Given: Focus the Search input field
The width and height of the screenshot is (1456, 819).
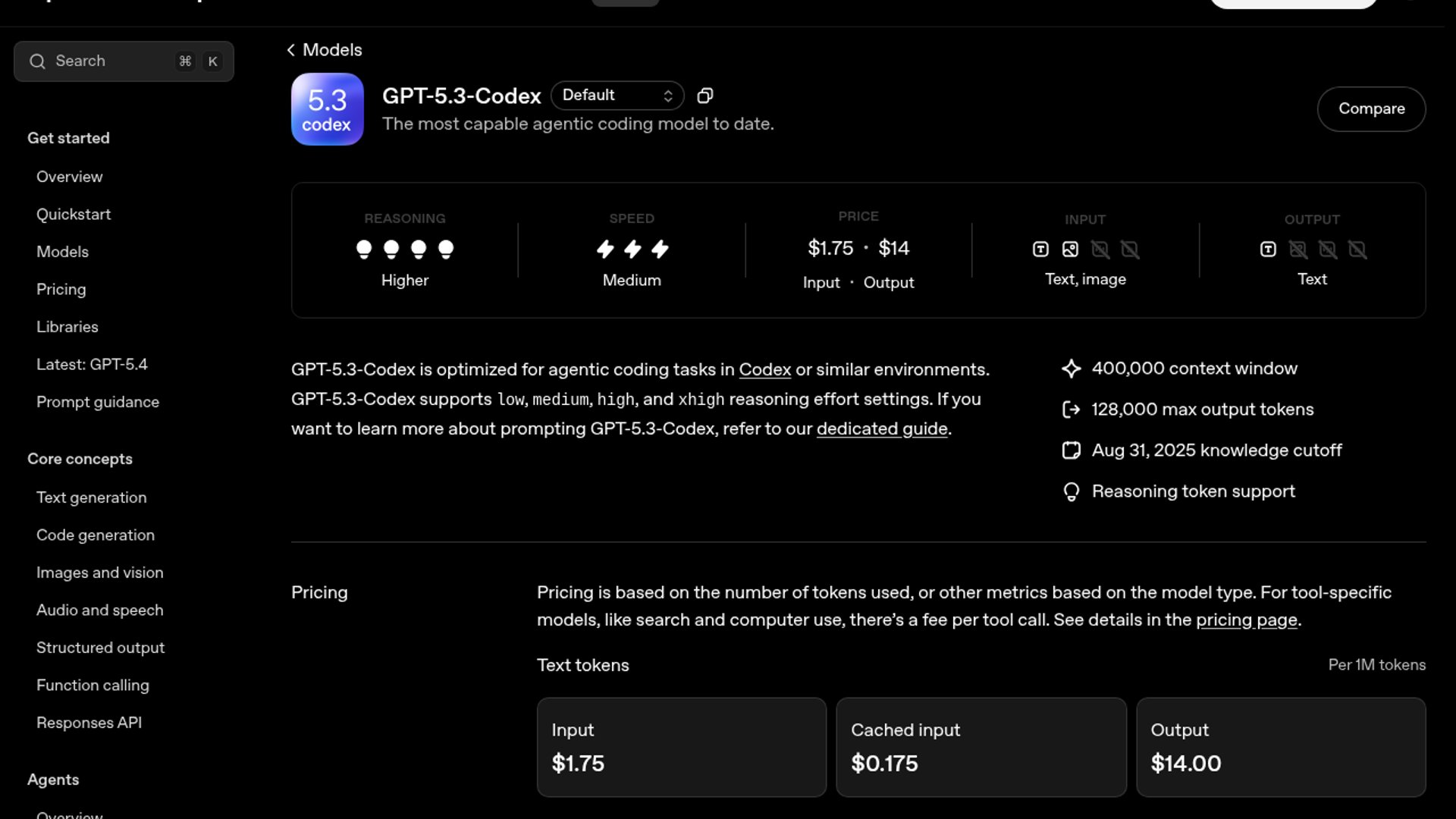Looking at the screenshot, I should (114, 61).
